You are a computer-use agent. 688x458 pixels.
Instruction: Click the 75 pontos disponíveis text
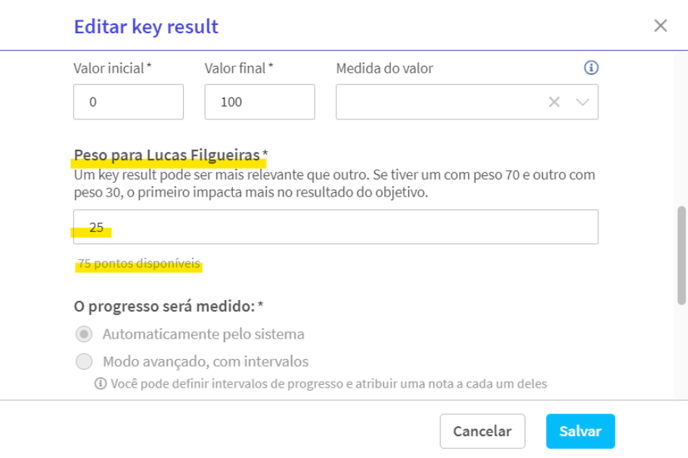point(139,264)
